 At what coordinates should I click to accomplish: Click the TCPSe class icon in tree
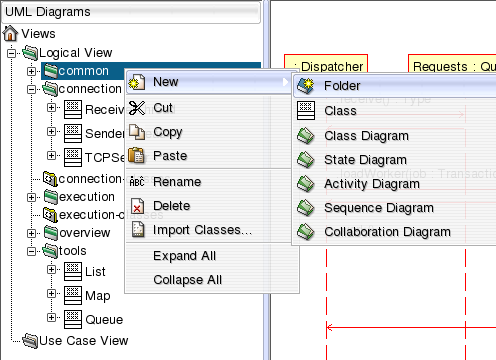(73, 158)
